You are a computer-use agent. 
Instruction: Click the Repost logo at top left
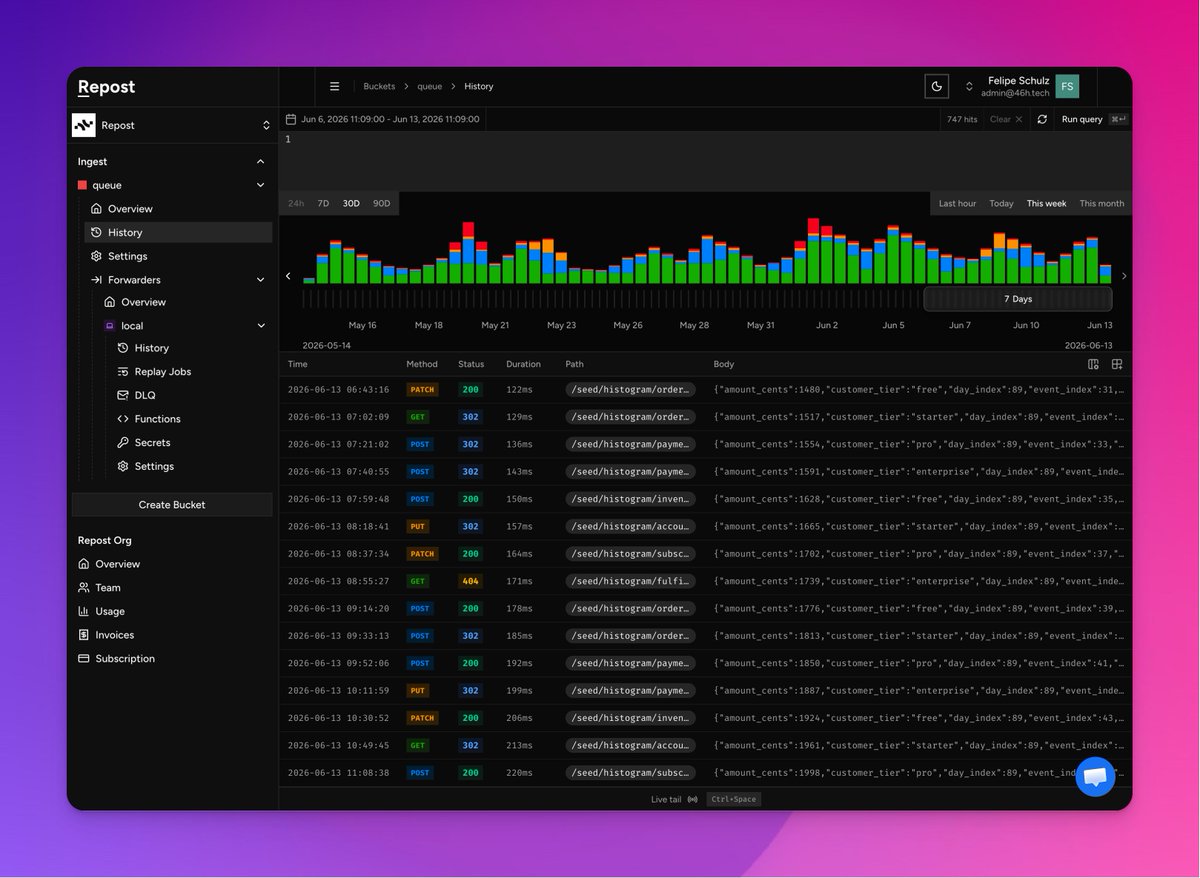point(106,87)
